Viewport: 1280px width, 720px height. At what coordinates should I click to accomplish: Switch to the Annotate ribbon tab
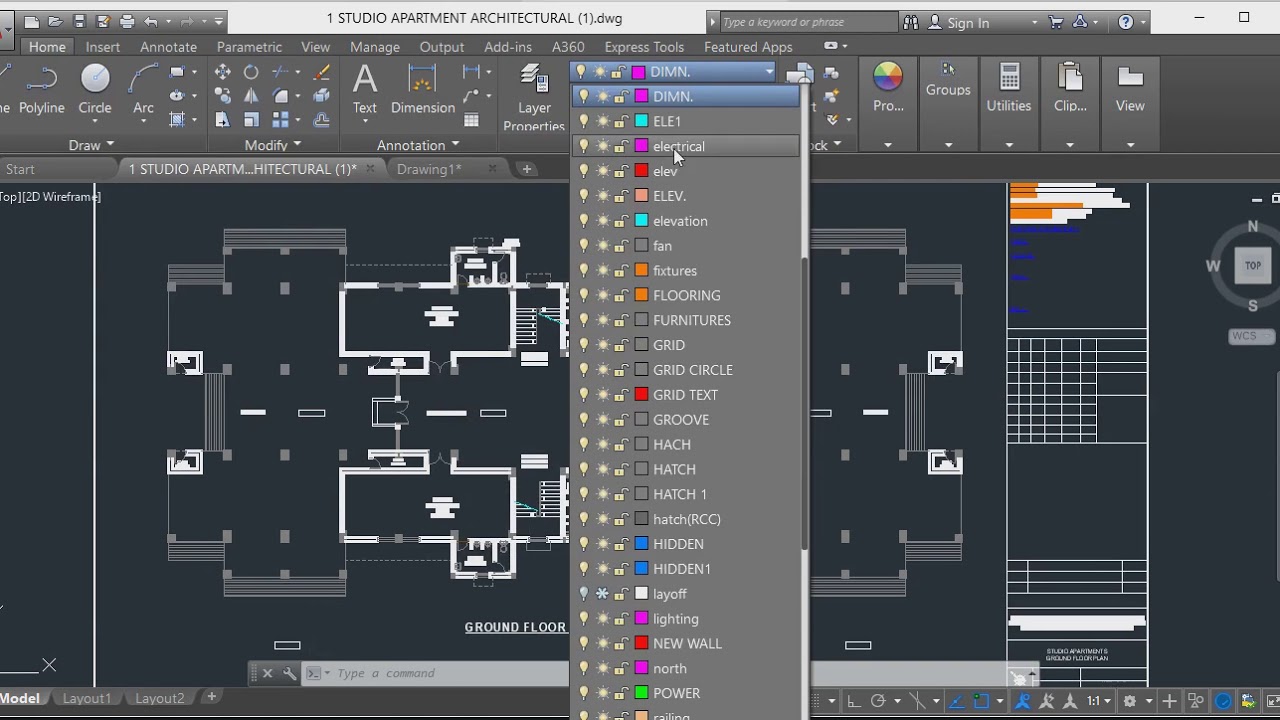point(168,47)
